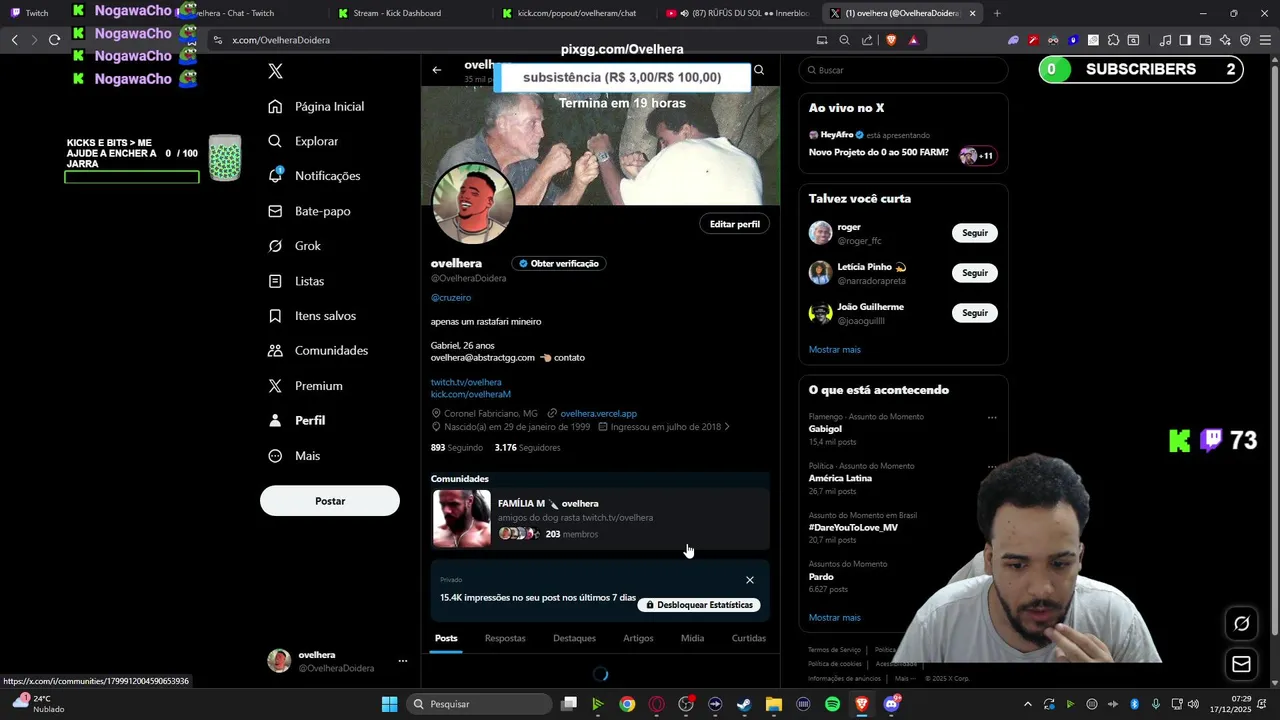Expand Ingressou em julho de 2018 chevron
Screen dimensions: 1280x720
coord(727,427)
